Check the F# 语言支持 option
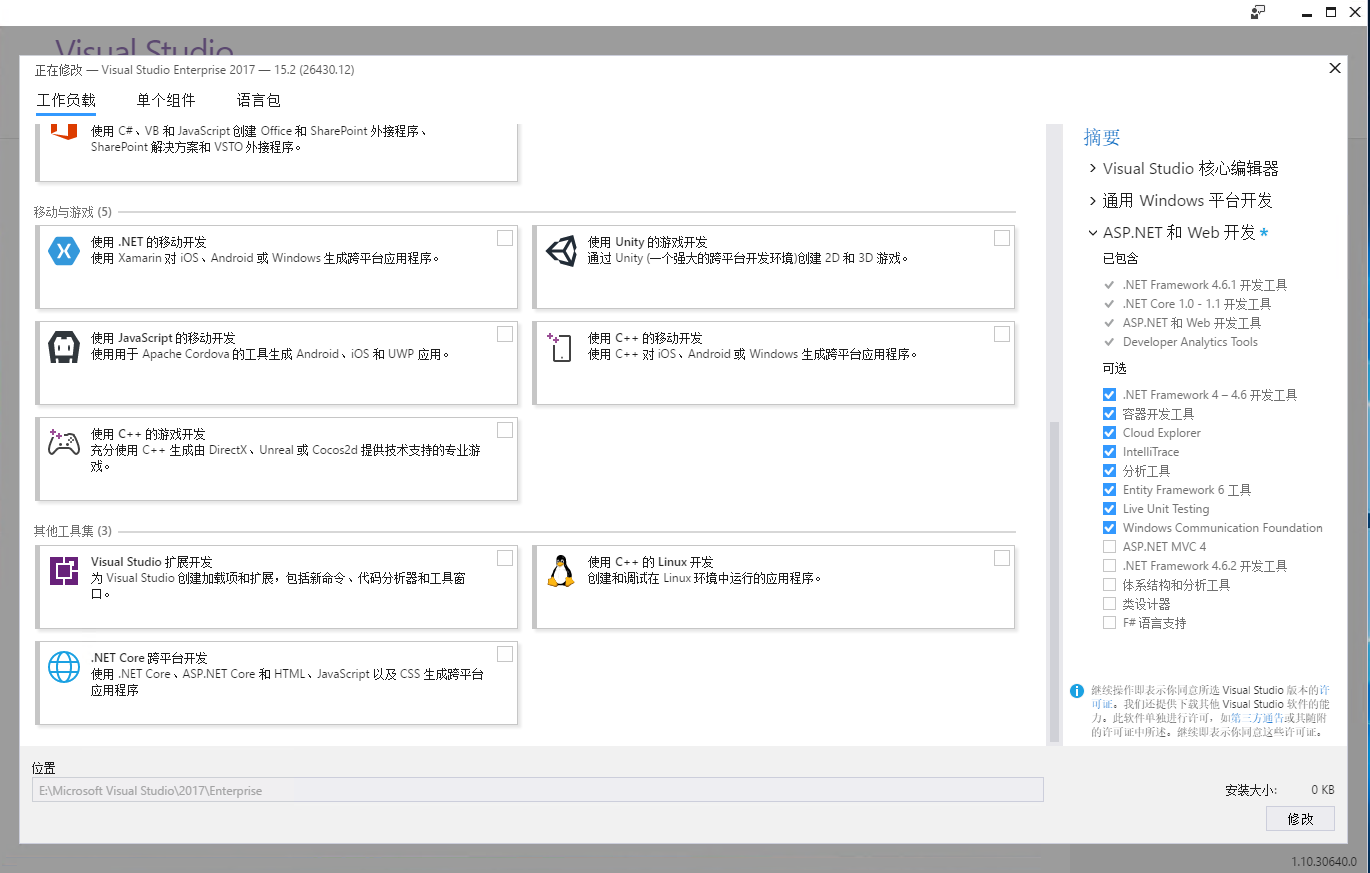The width and height of the screenshot is (1370, 873). pos(1109,622)
